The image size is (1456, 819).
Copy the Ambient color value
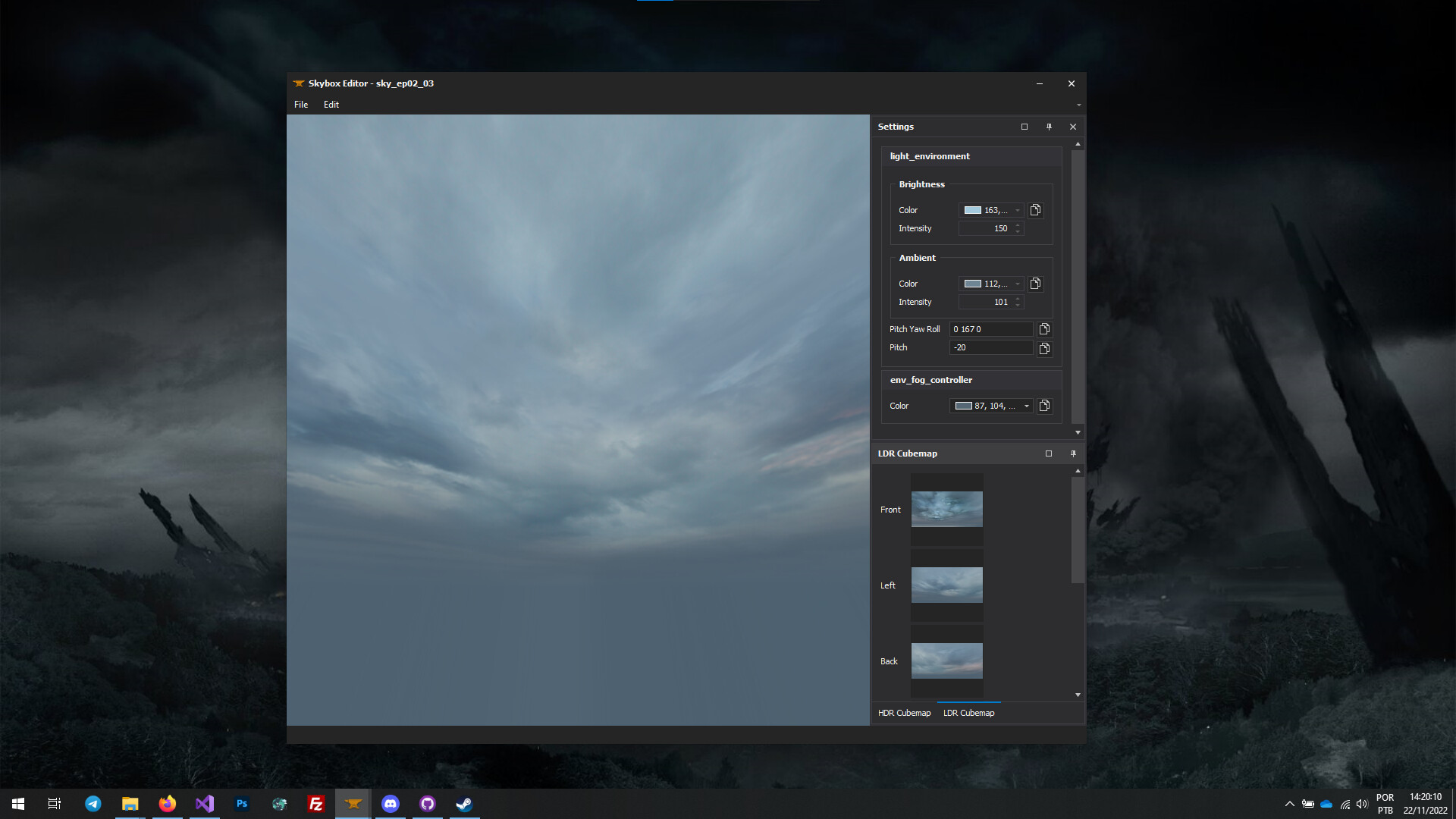[x=1035, y=284]
